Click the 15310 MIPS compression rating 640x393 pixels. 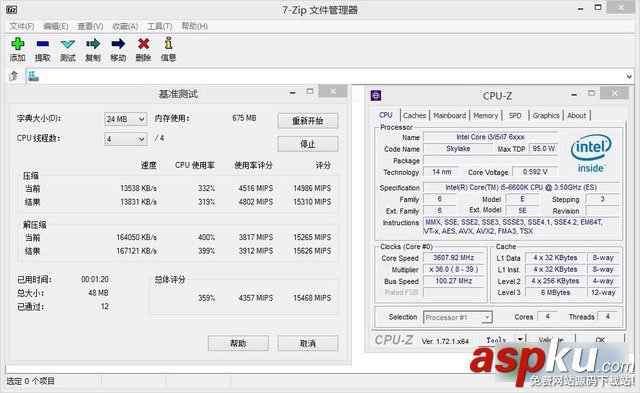coord(312,202)
